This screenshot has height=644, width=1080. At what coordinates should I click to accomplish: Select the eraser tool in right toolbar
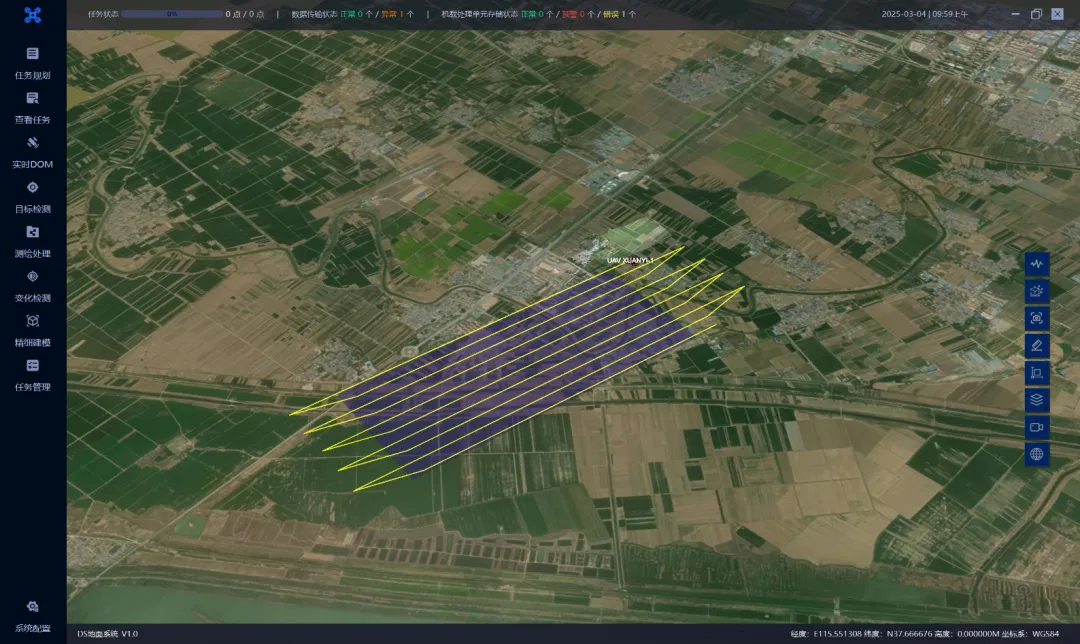click(x=1036, y=345)
